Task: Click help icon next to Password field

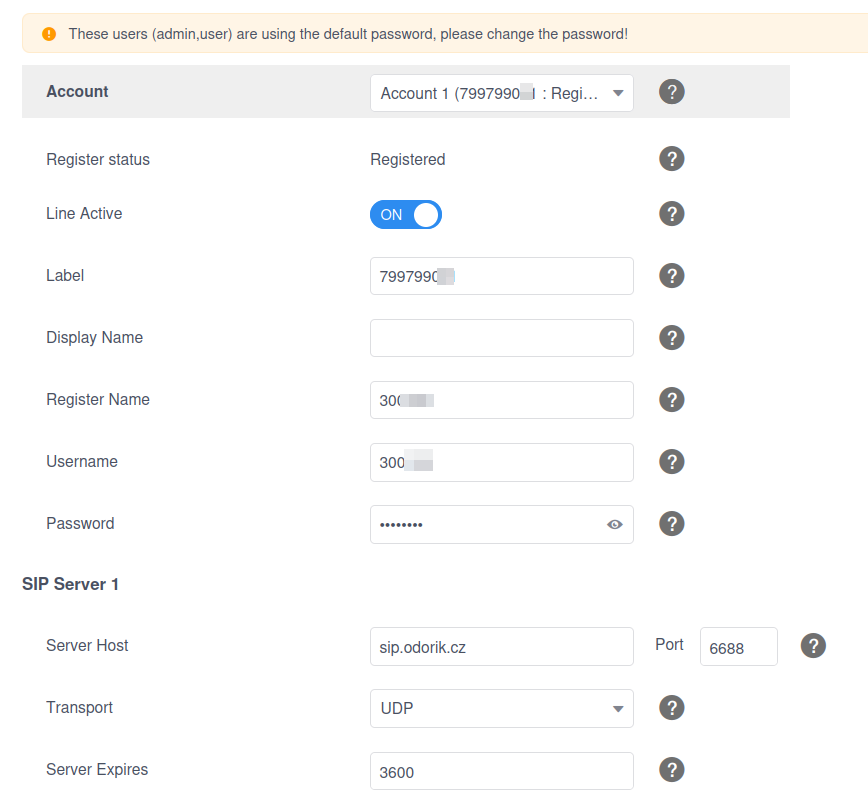Action: [x=671, y=524]
